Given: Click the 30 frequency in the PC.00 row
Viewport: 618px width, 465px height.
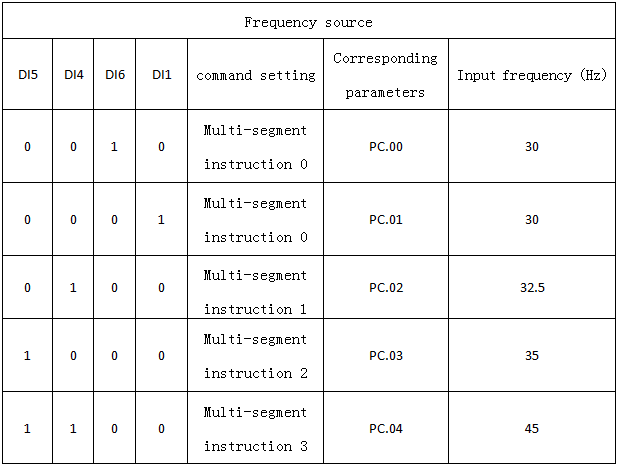Looking at the screenshot, I should click(531, 147).
